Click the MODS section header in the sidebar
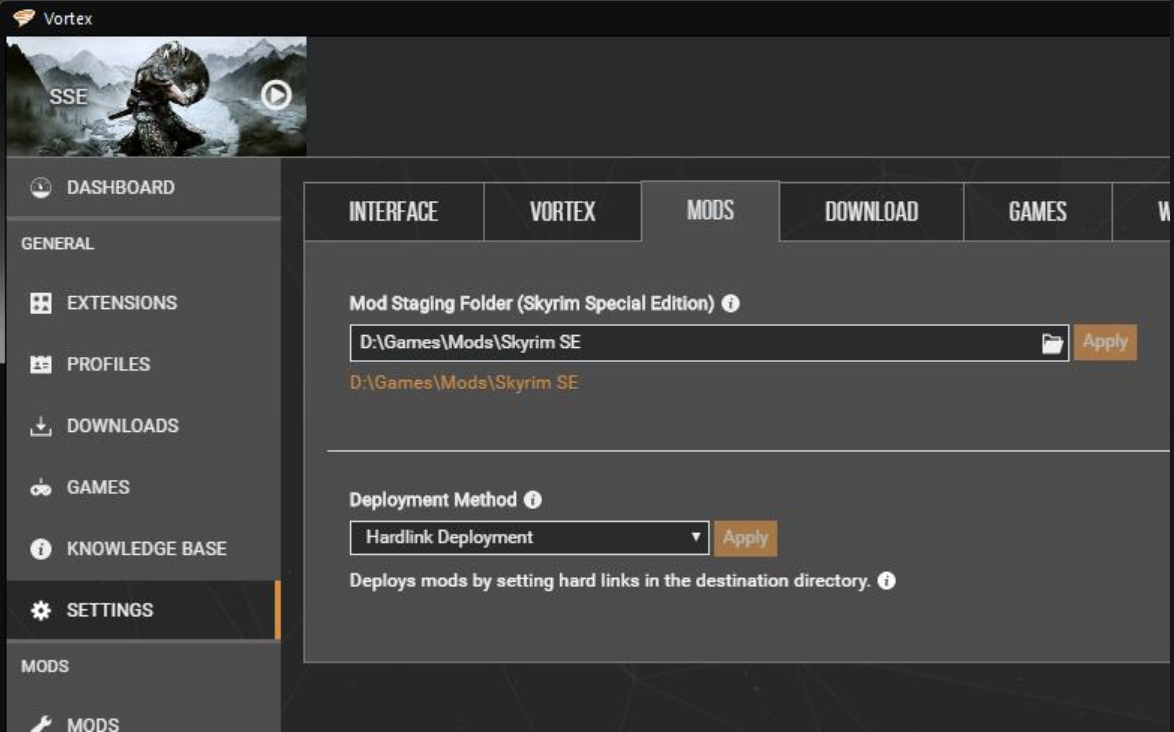Screen dimensions: 1174x732 coord(45,666)
